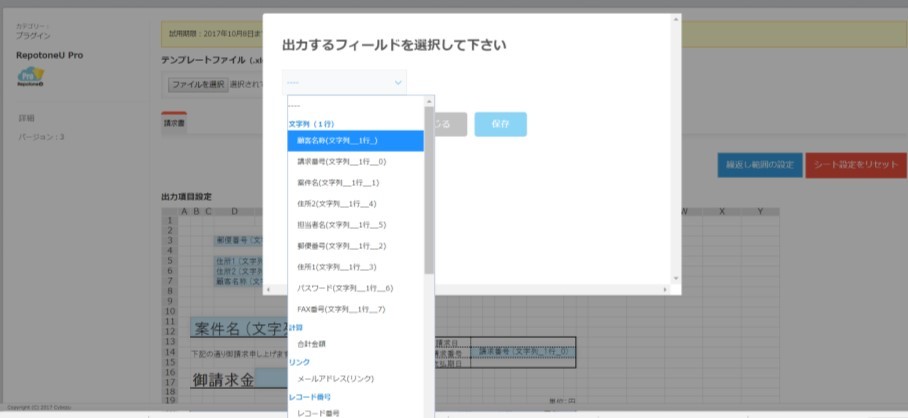Click the 繰返し範囲の設定 button

click(x=760, y=165)
